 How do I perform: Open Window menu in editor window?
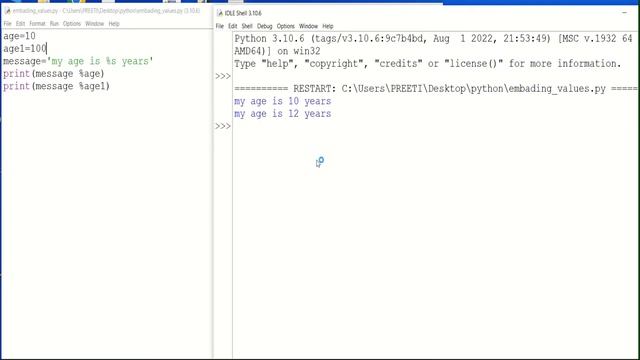(95, 24)
